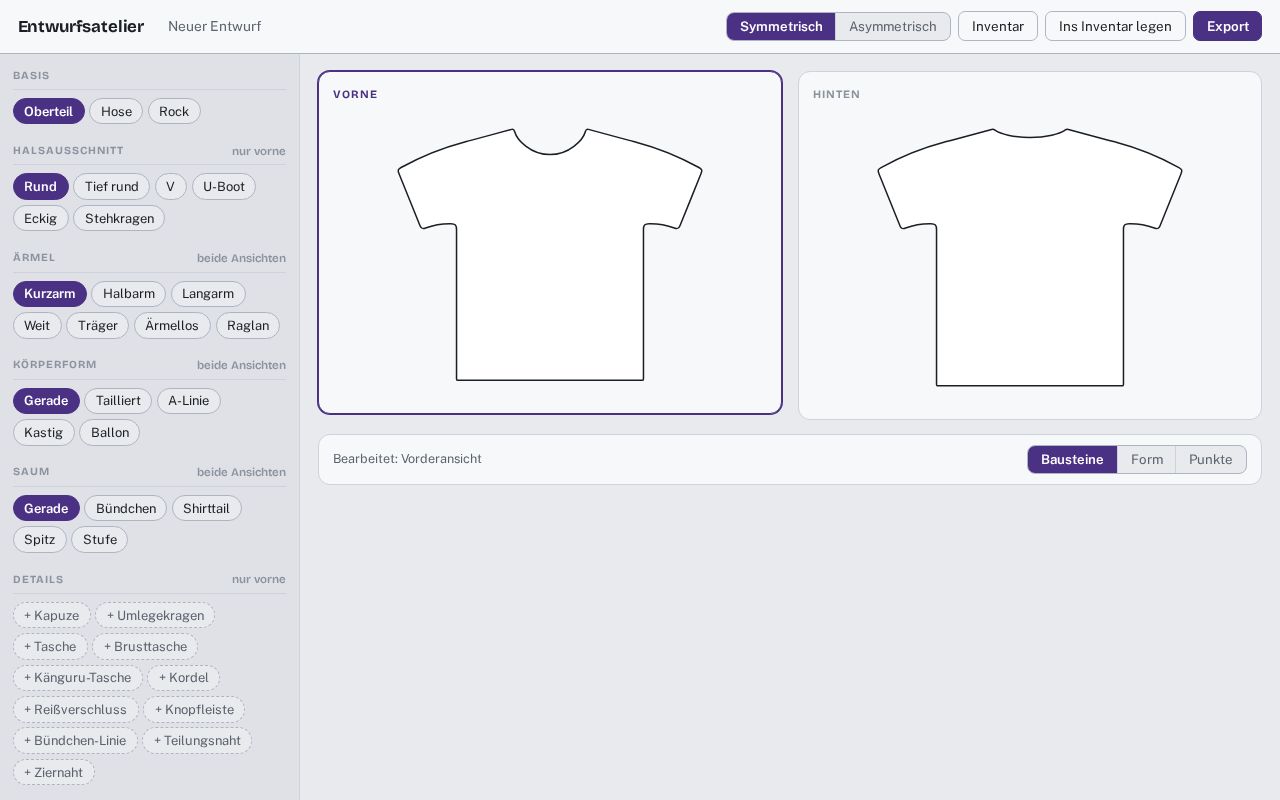Select the Hinten back view panel
The image size is (1280, 800).
pos(1030,245)
